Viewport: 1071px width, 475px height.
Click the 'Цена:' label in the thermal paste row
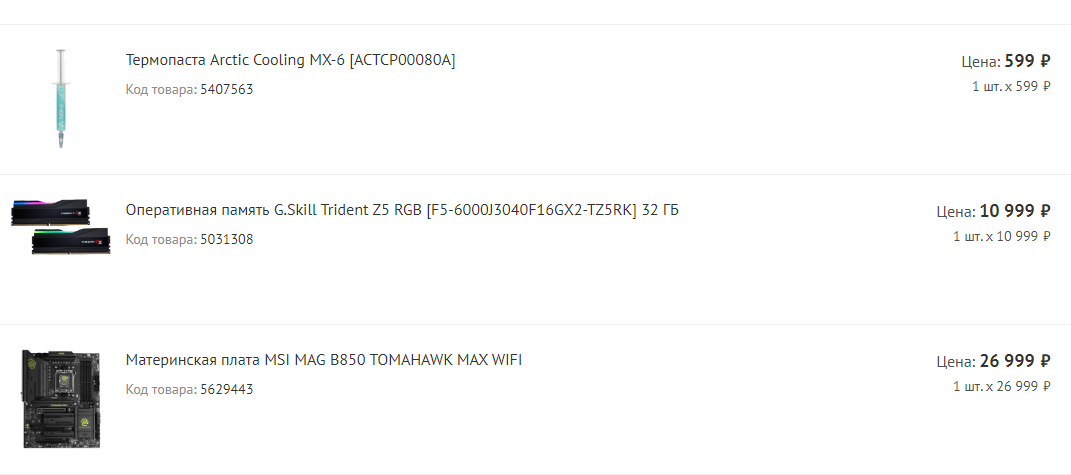982,62
